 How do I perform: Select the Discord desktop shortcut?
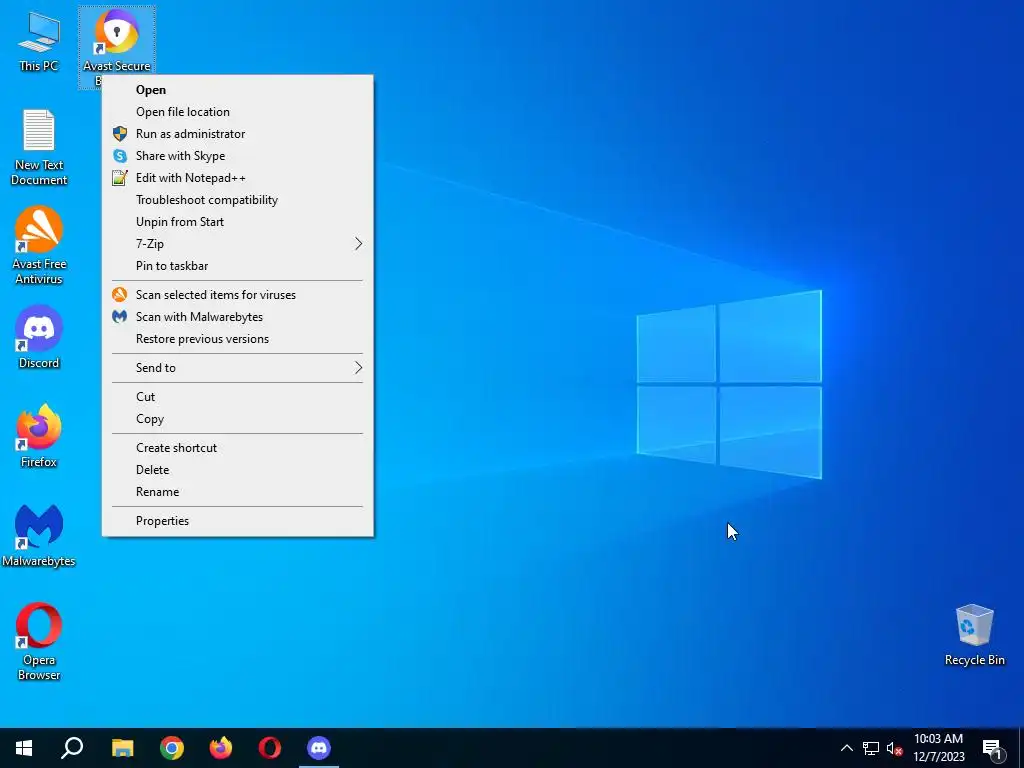pos(39,338)
